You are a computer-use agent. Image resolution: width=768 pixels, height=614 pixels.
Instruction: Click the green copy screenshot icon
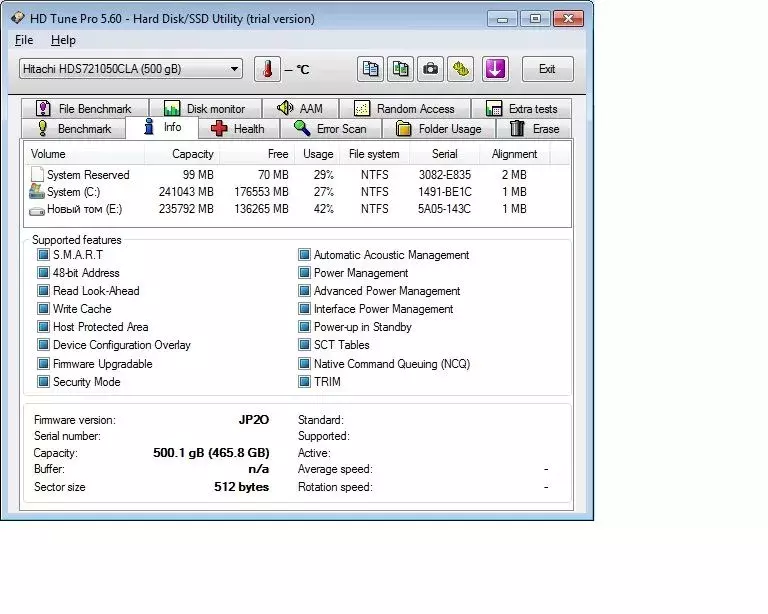point(400,69)
